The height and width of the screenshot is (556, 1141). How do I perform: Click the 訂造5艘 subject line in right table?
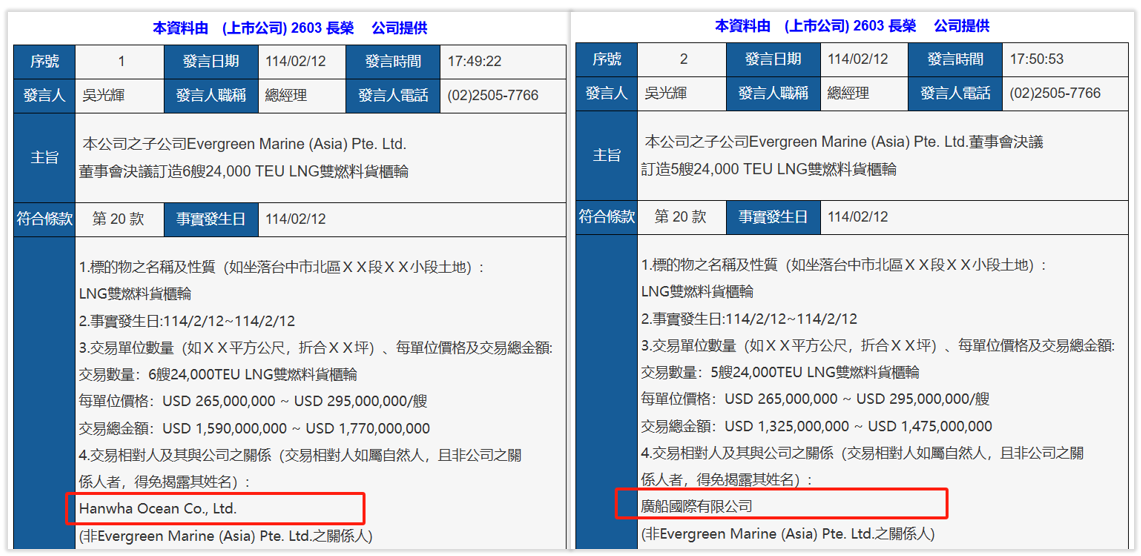coord(768,168)
